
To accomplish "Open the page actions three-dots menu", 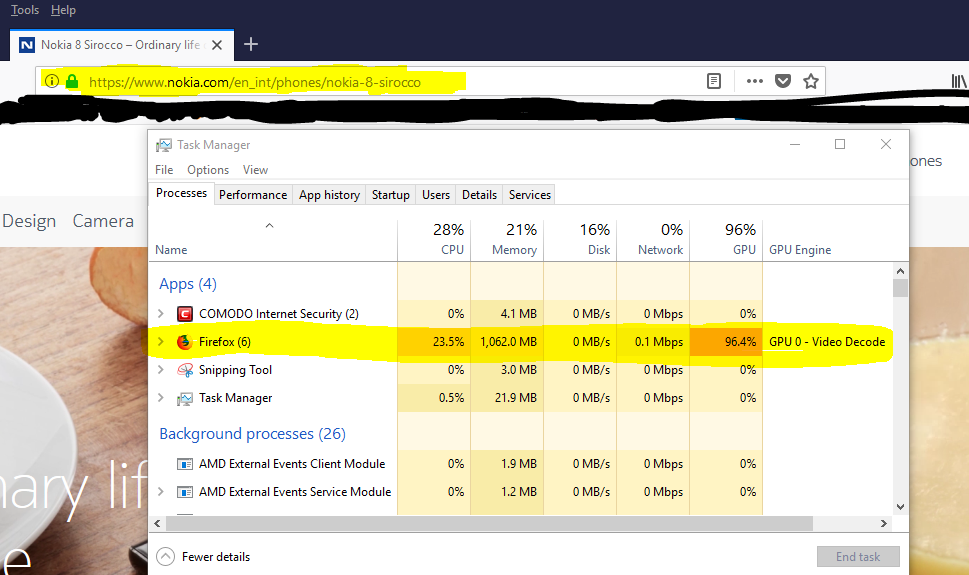I will pos(755,81).
